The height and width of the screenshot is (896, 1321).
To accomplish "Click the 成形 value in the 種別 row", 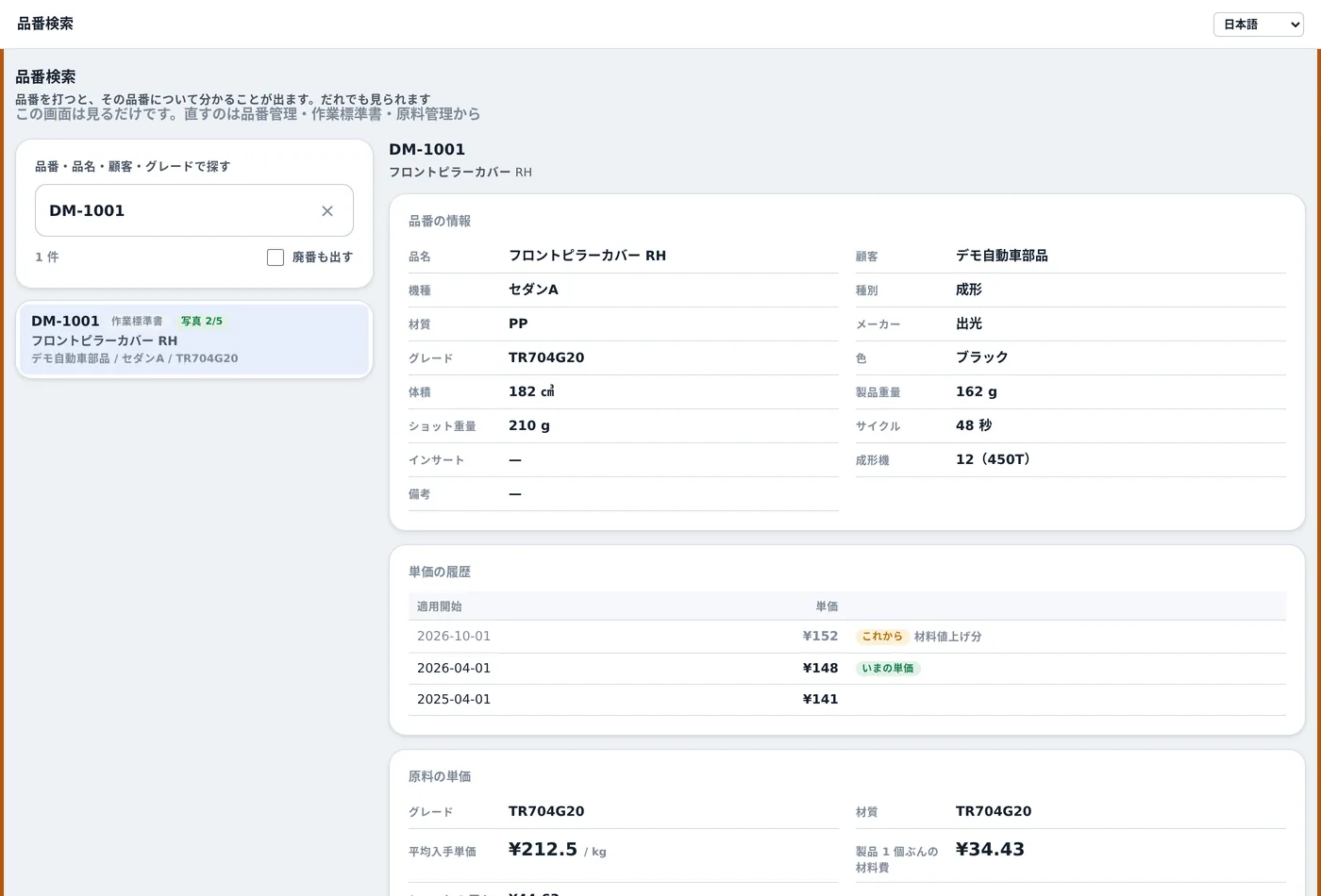I will pos(969,290).
